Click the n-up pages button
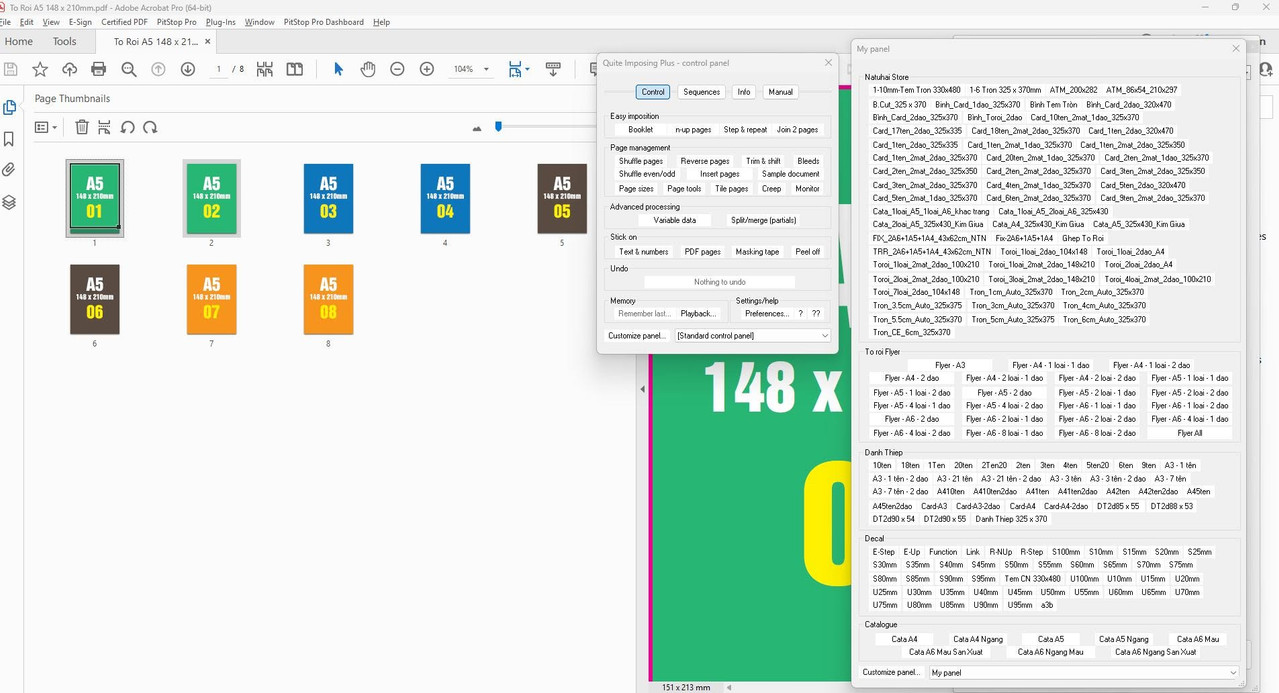This screenshot has height=693, width=1279. tap(693, 130)
